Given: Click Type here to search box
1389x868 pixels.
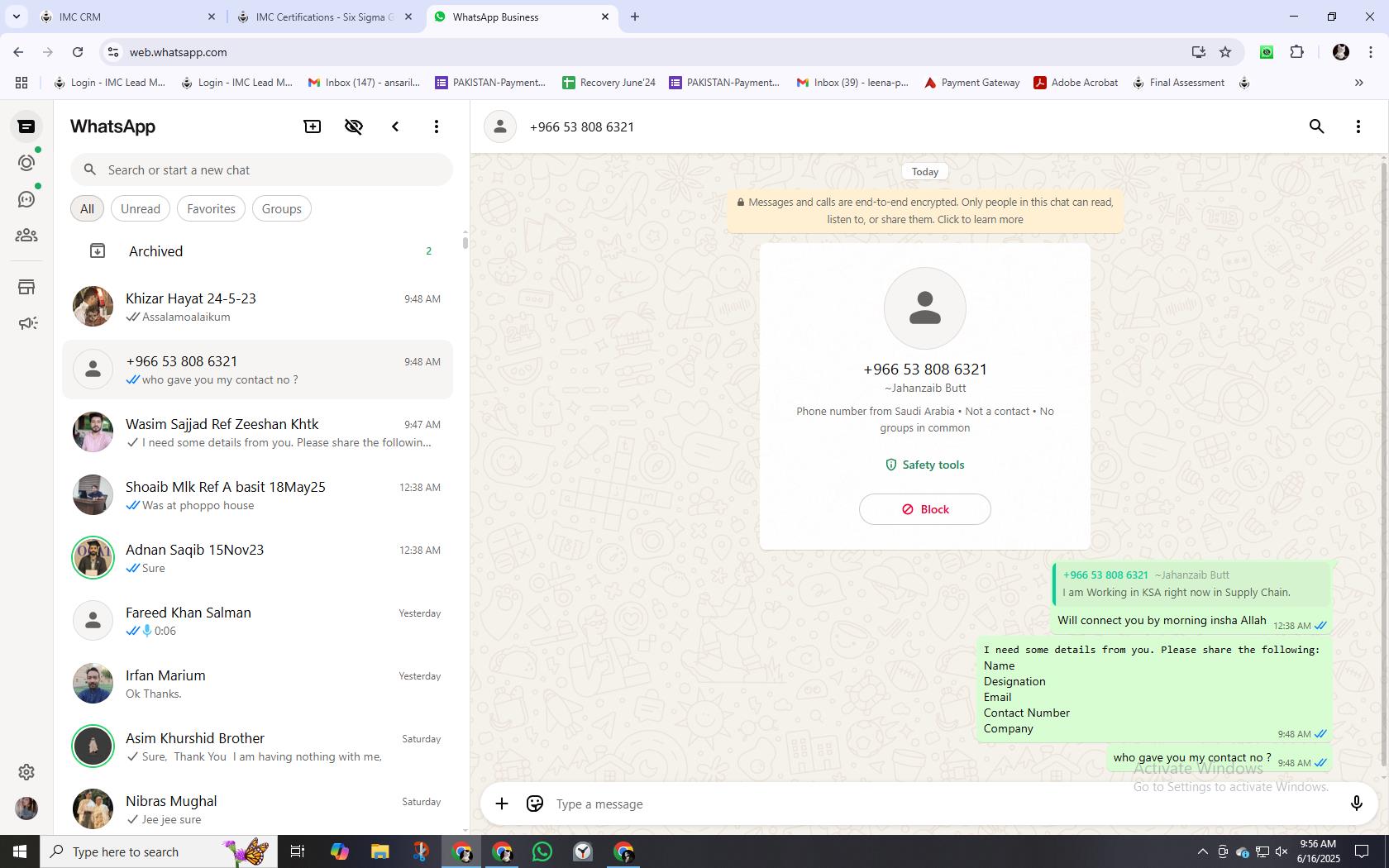Looking at the screenshot, I should [157, 851].
